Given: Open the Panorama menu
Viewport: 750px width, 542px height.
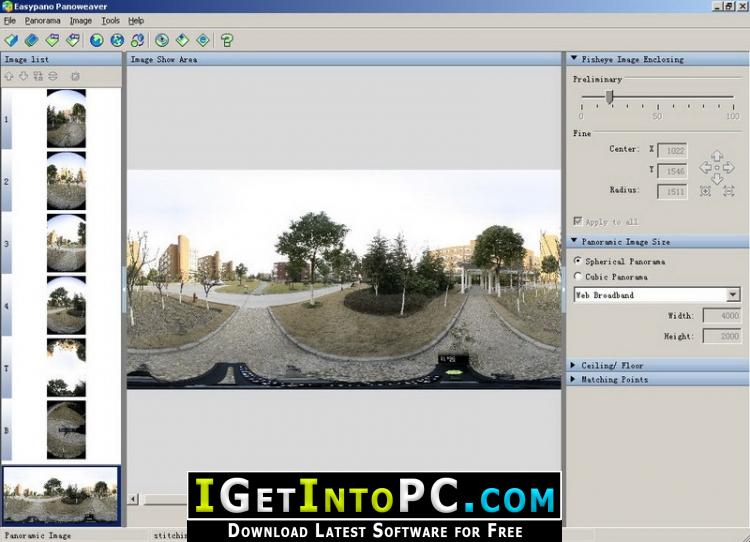Looking at the screenshot, I should pyautogui.click(x=43, y=21).
